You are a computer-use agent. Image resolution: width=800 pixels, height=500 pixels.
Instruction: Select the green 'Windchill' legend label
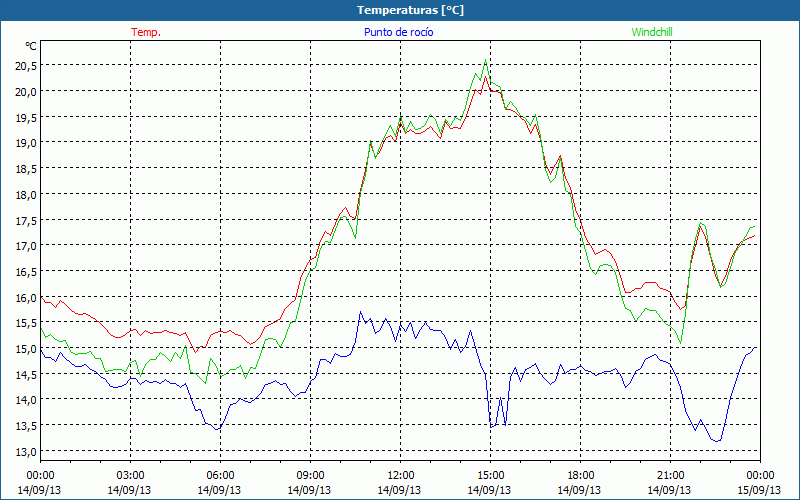click(x=652, y=32)
